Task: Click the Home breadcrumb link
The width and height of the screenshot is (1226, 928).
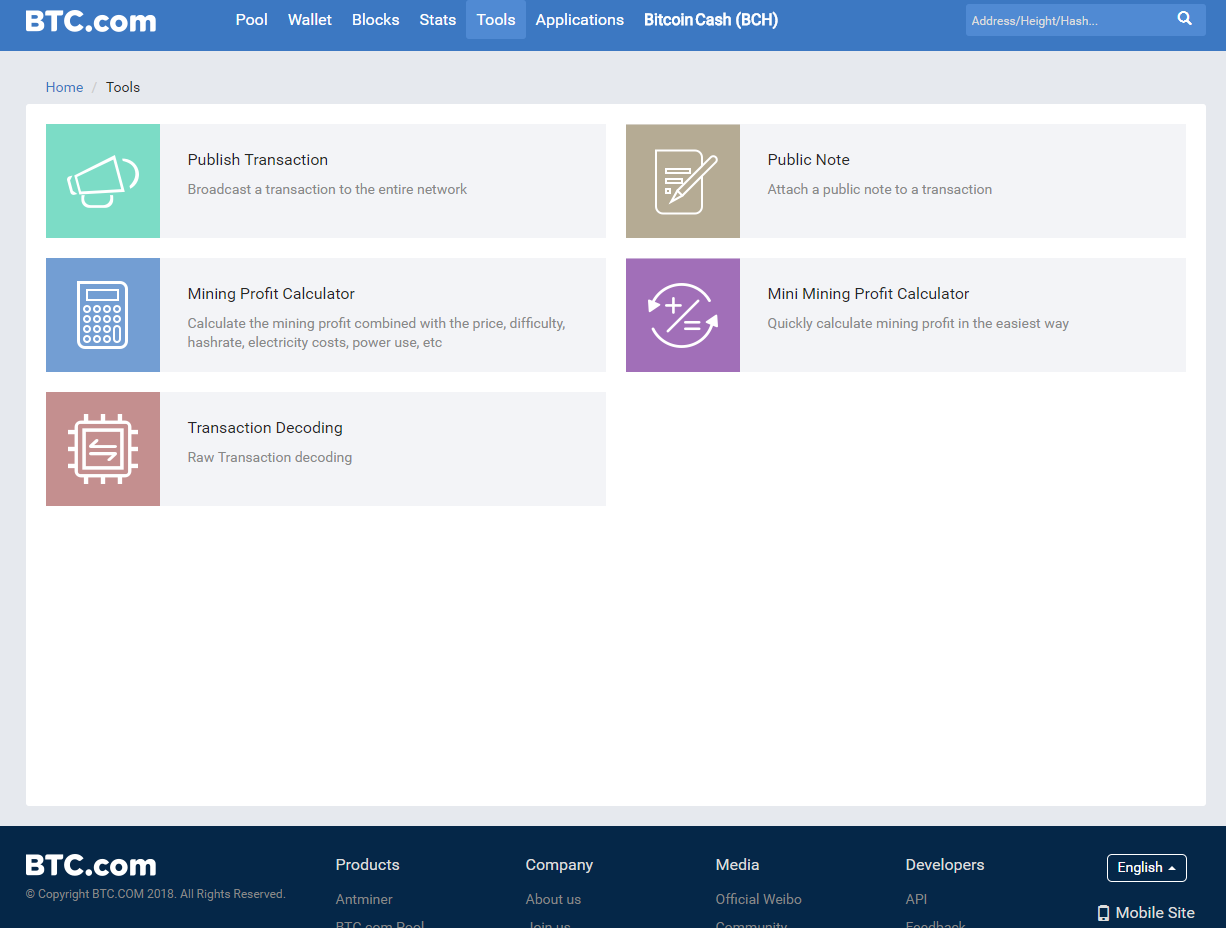Action: pyautogui.click(x=64, y=87)
